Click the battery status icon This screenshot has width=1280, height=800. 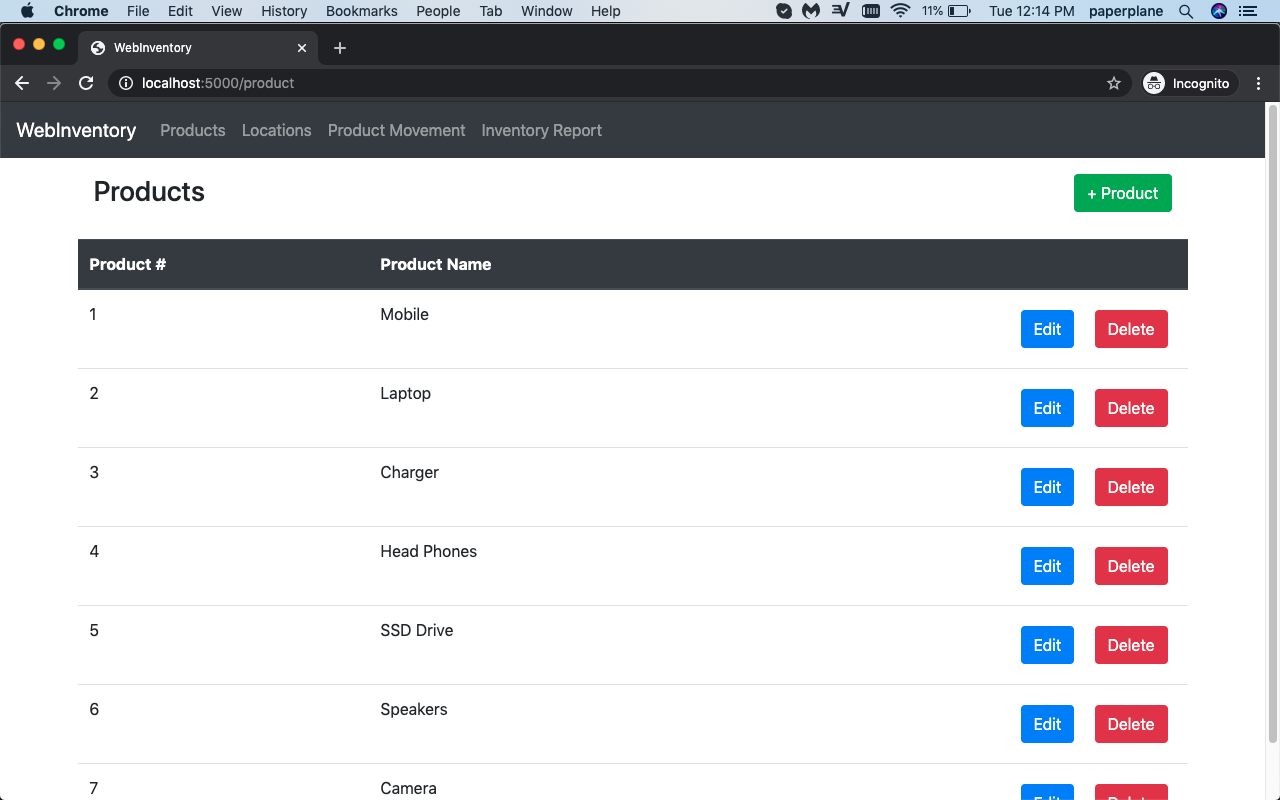tap(959, 11)
